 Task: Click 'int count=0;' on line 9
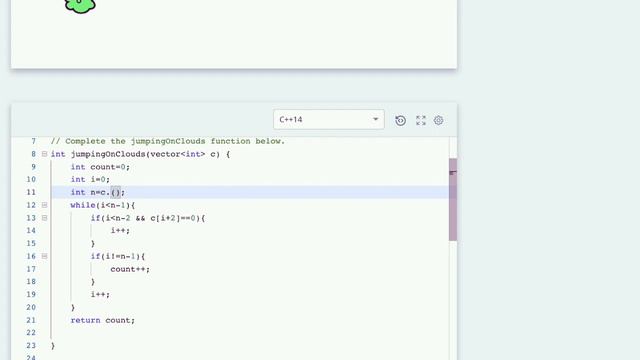coord(100,167)
